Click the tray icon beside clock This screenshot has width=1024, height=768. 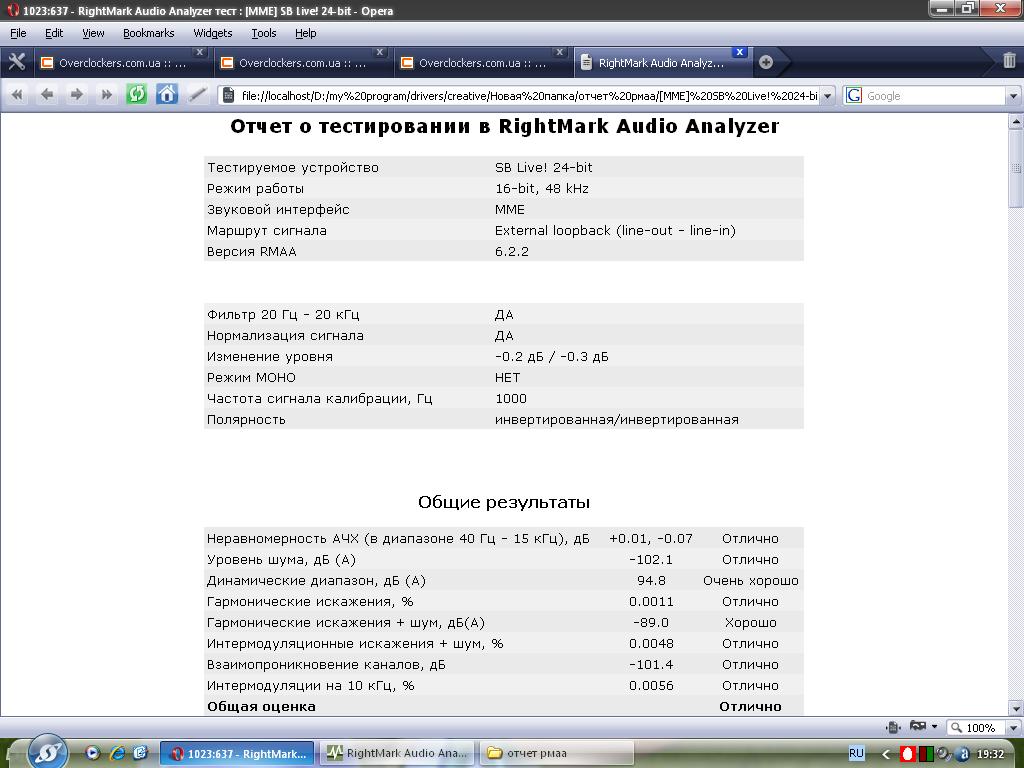[963, 754]
